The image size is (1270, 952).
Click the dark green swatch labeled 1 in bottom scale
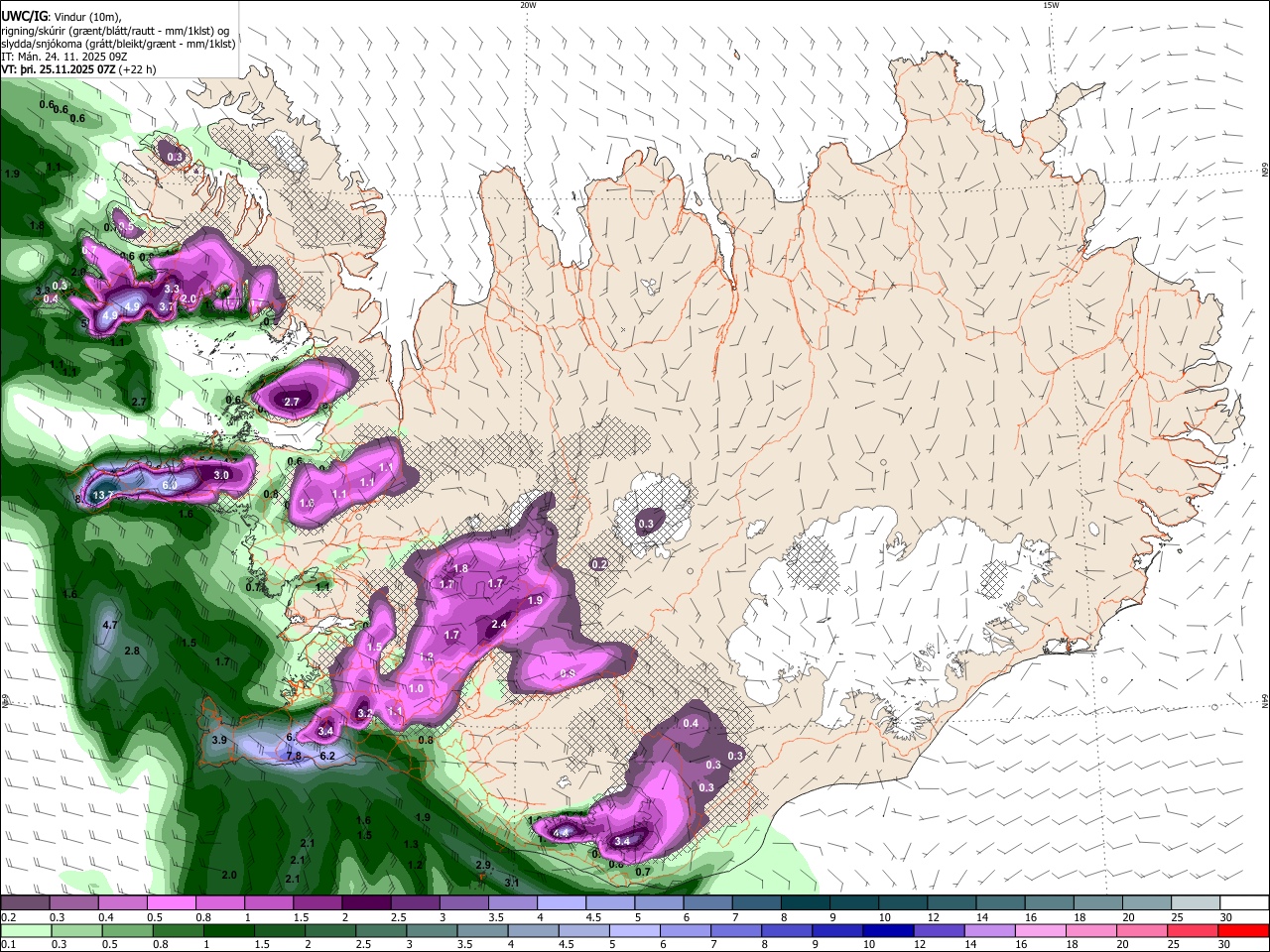pos(229,931)
